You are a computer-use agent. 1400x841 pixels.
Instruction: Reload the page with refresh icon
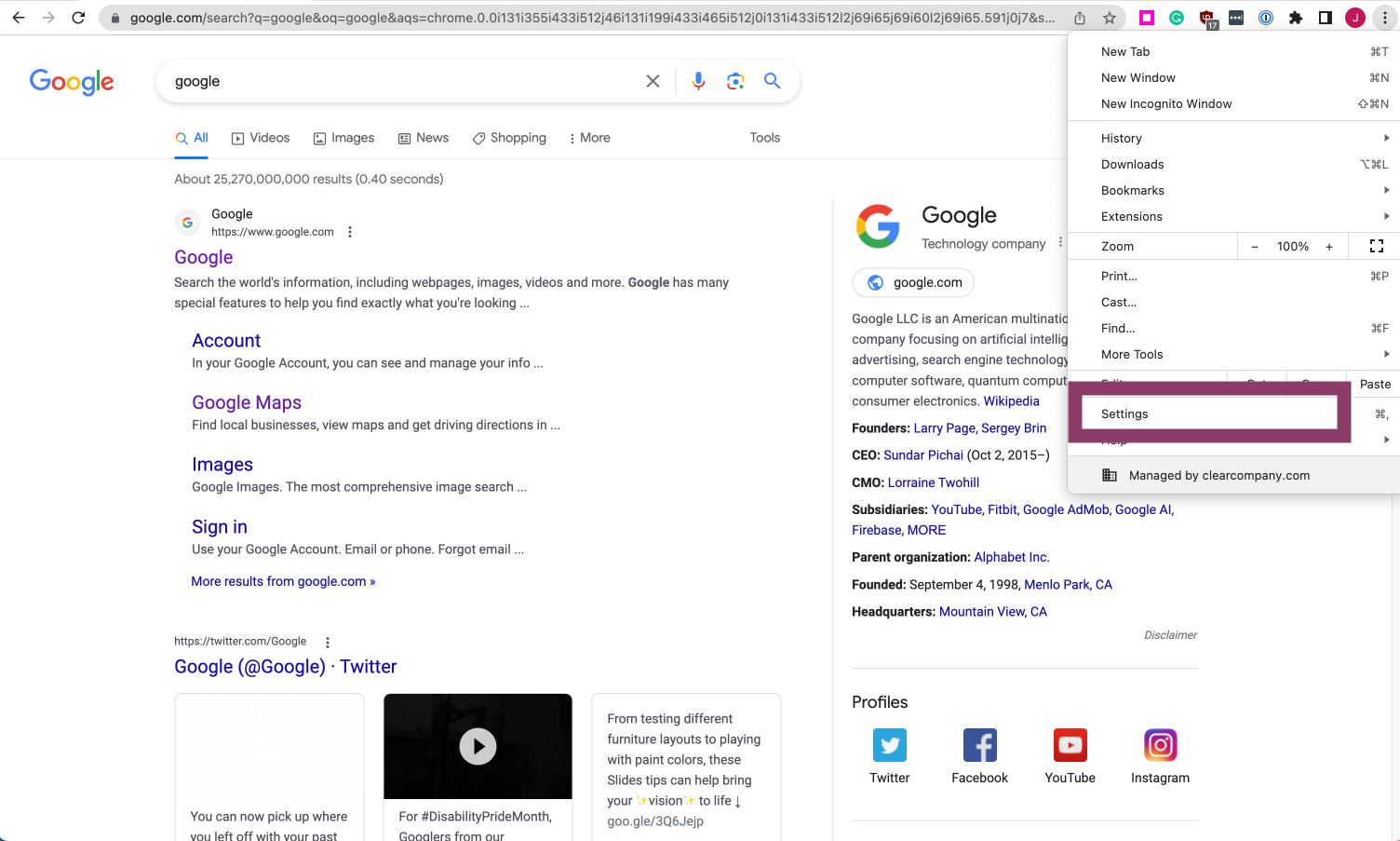click(x=78, y=18)
